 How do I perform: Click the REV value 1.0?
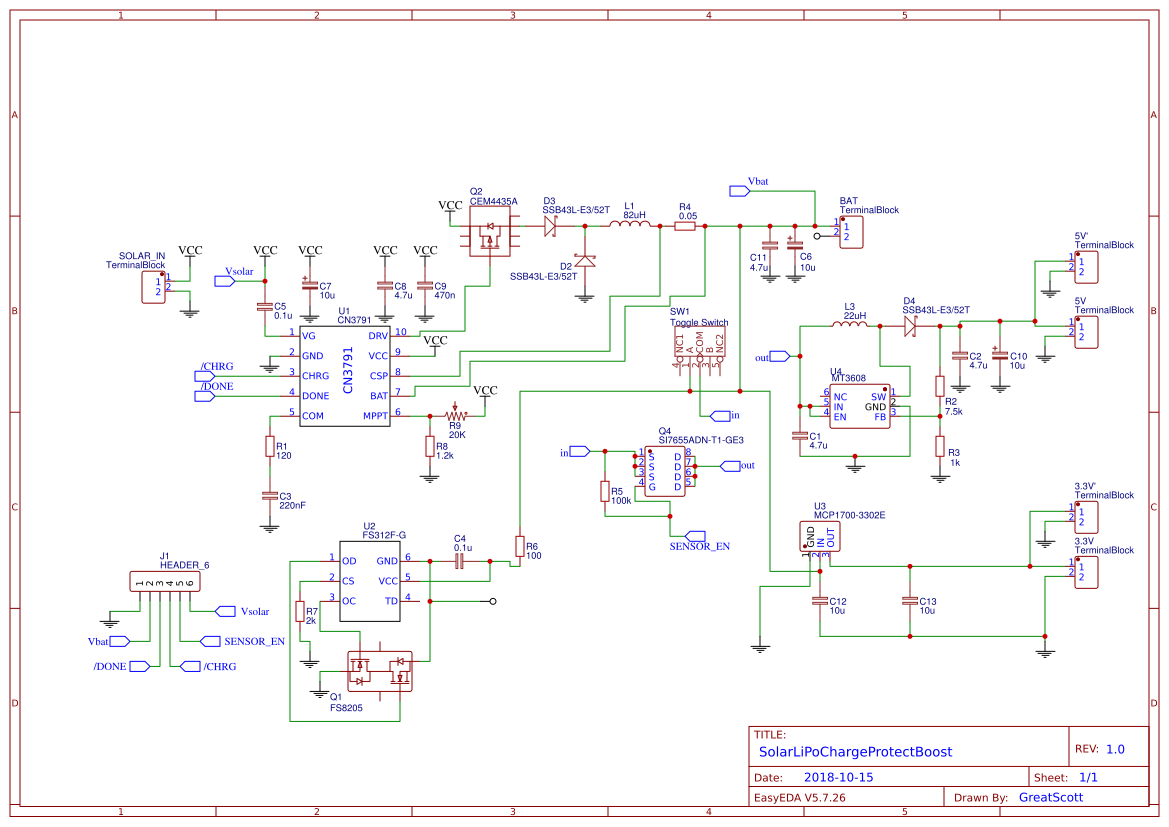pos(1115,749)
